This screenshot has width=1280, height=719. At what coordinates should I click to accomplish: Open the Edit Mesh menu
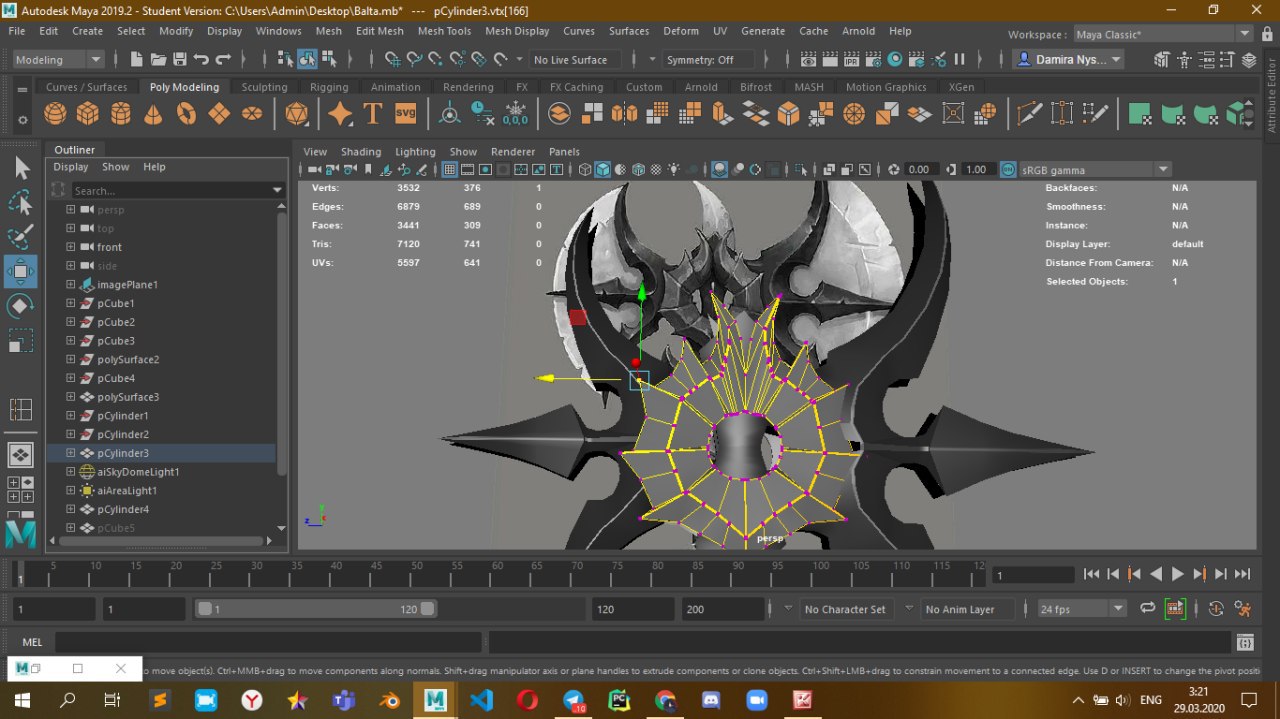point(379,31)
